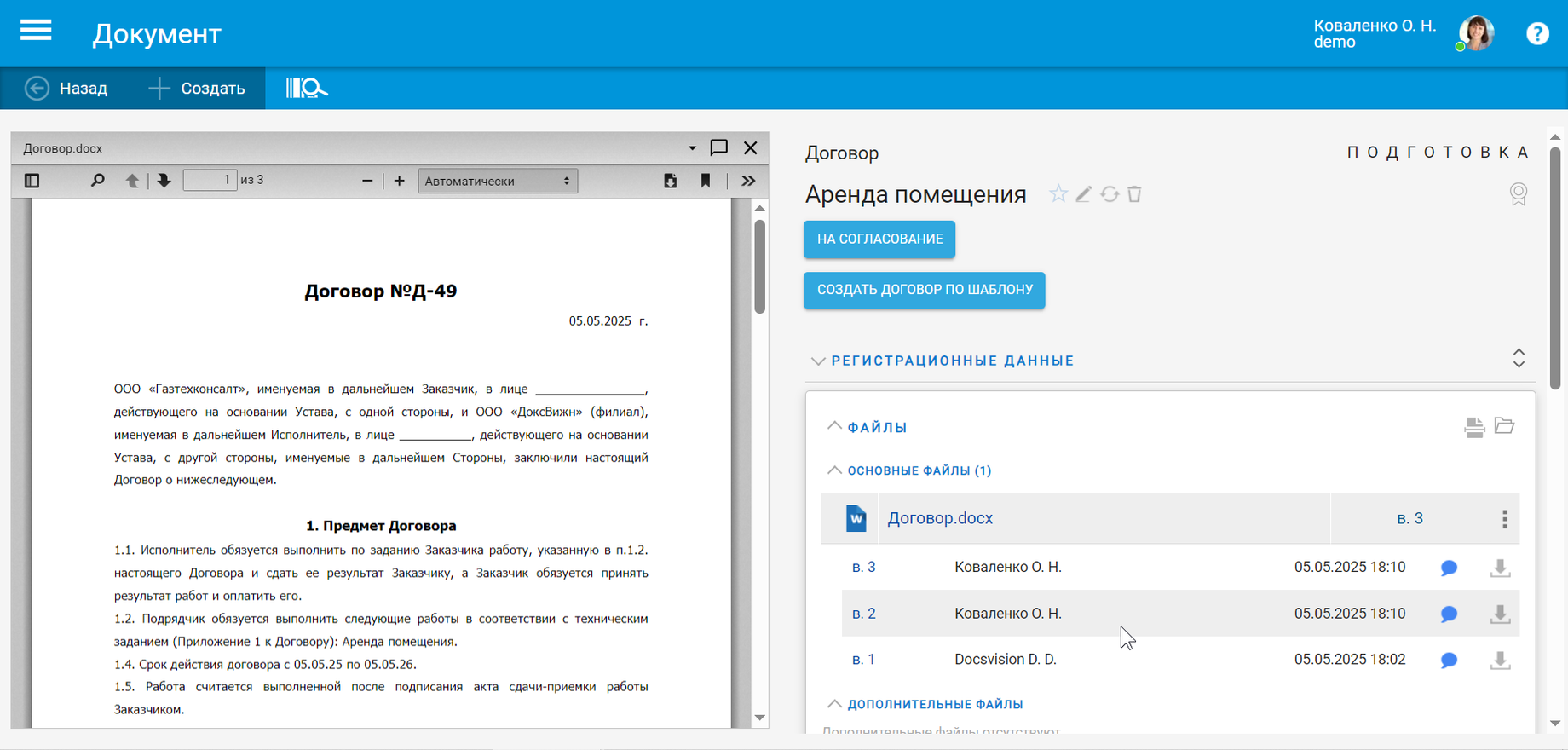
Task: Download version в. 2 of the file
Action: 1500,614
